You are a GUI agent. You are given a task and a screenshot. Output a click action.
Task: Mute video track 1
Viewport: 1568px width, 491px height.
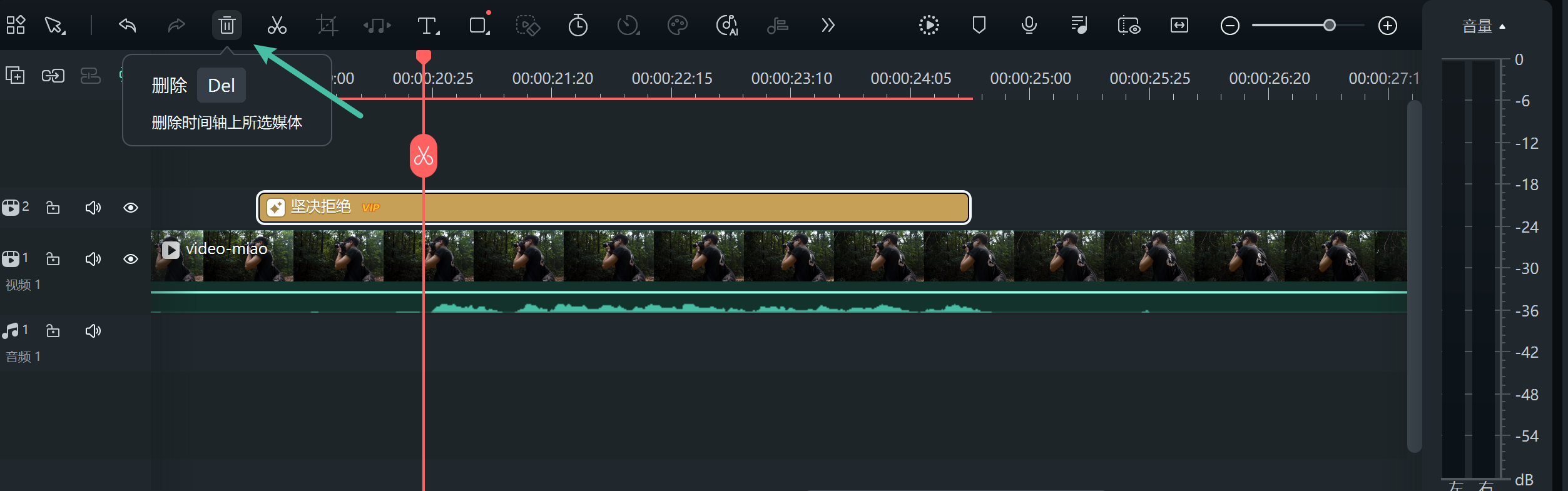point(93,259)
